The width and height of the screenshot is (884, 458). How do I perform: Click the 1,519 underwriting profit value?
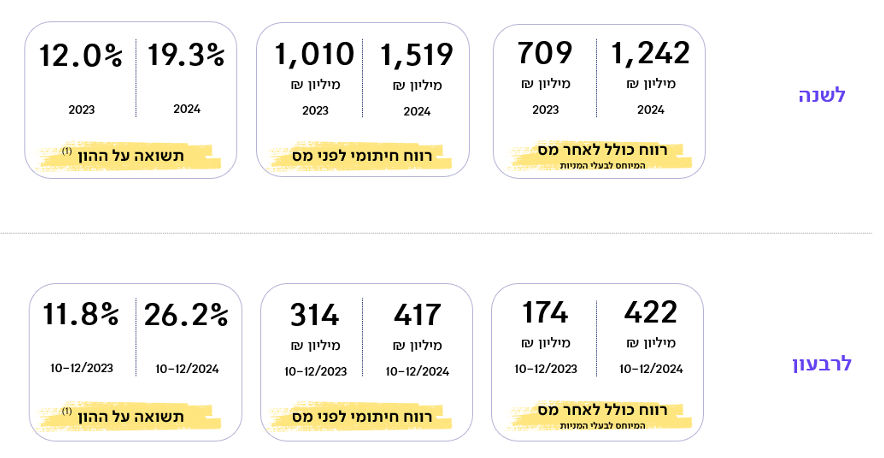pyautogui.click(x=417, y=55)
